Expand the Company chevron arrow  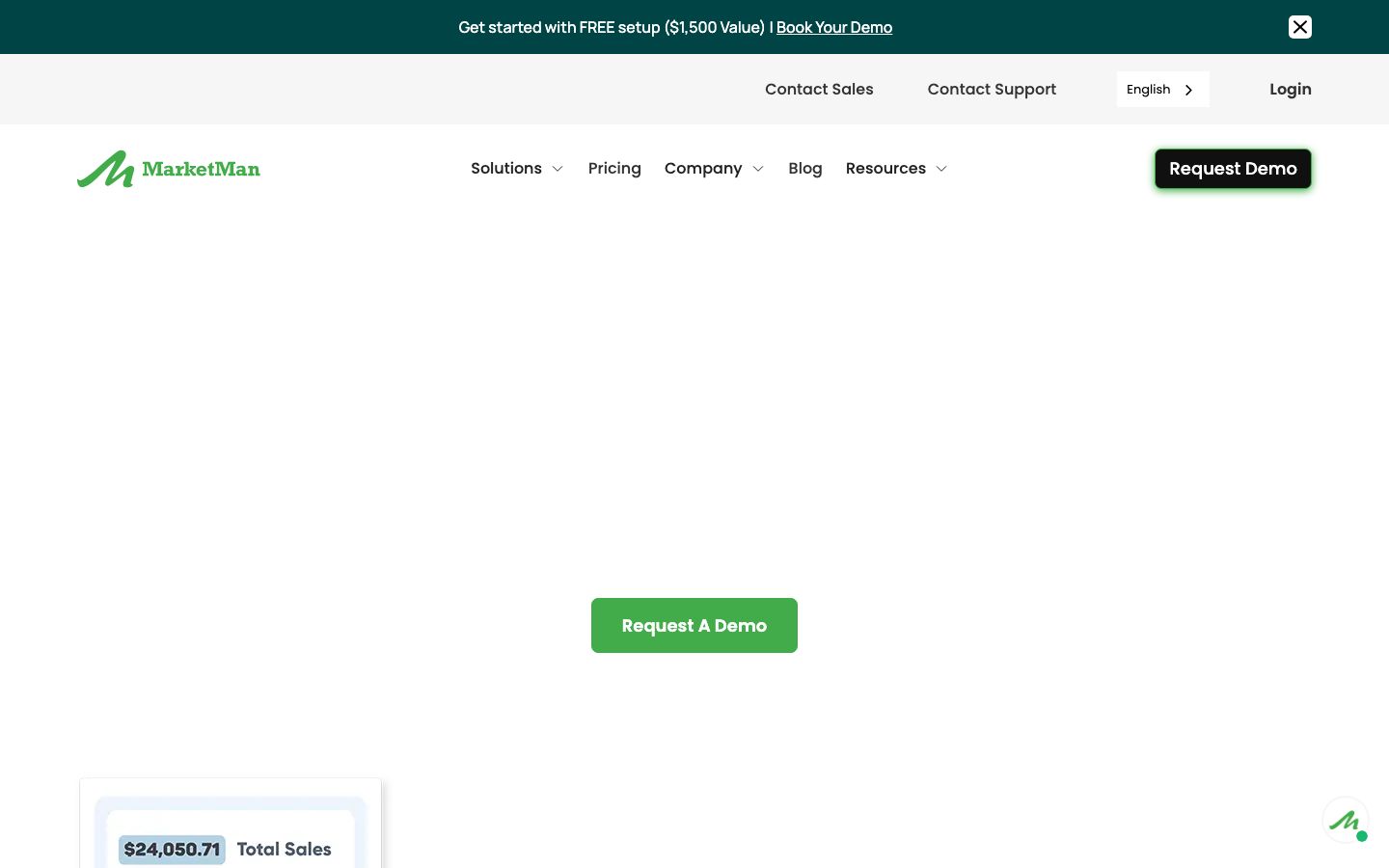coord(758,169)
